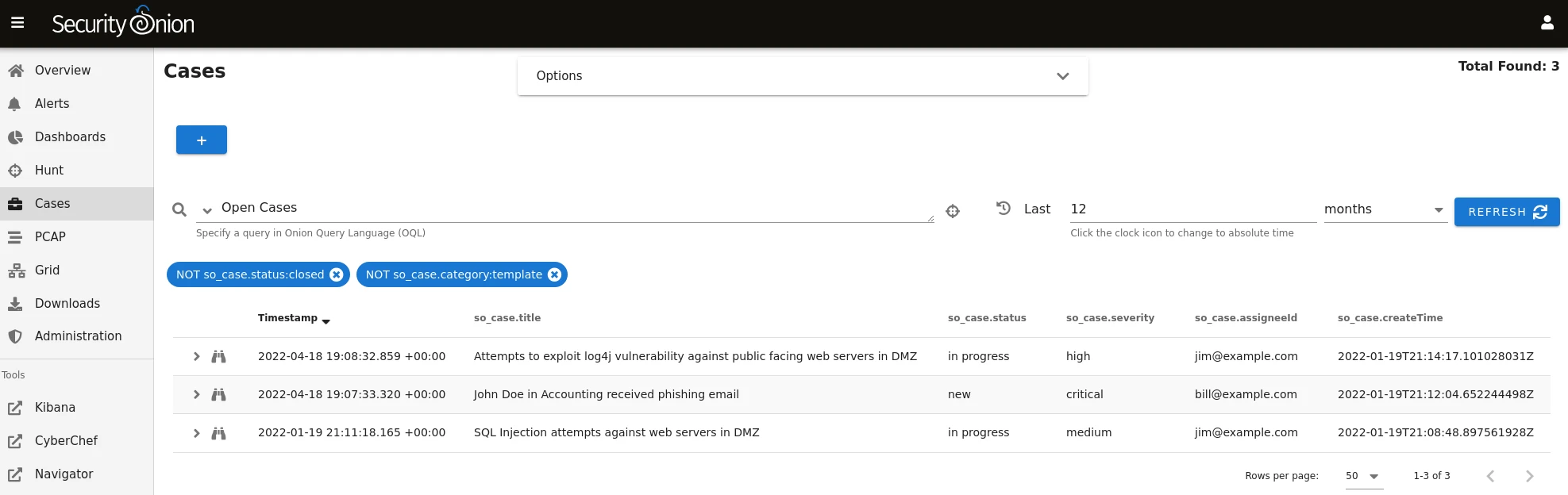The image size is (1568, 495).
Task: Click the hunt crosshair icon beside query
Action: (953, 211)
